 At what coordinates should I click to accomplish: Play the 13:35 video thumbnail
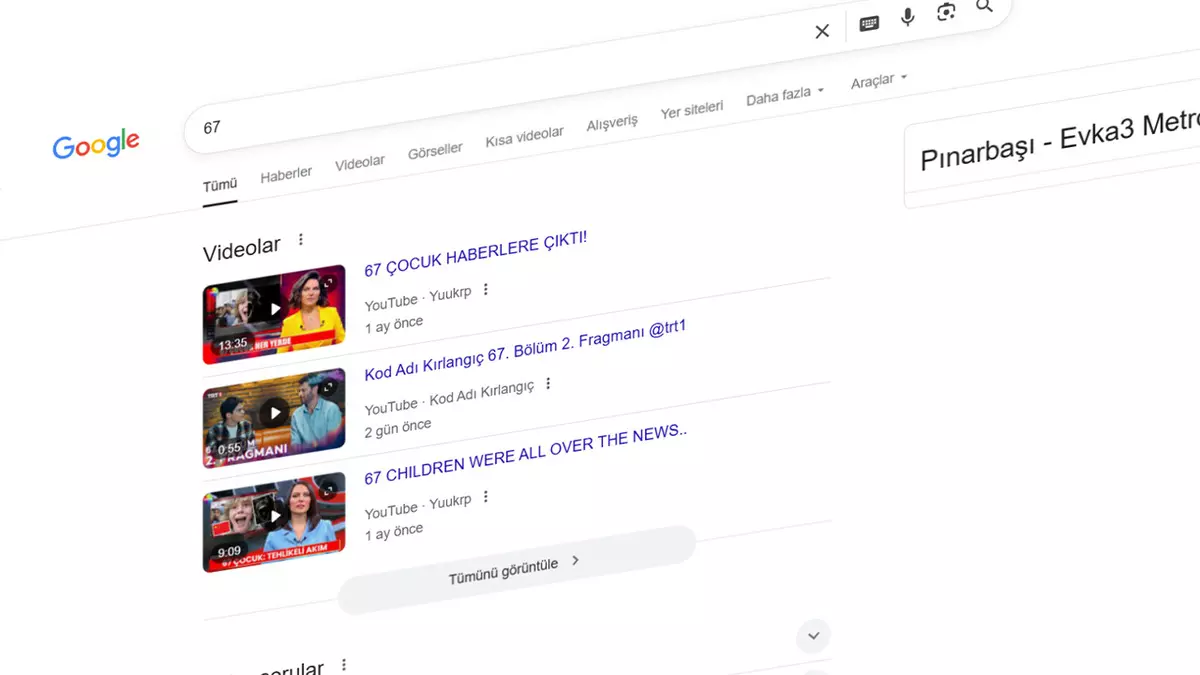coord(275,308)
